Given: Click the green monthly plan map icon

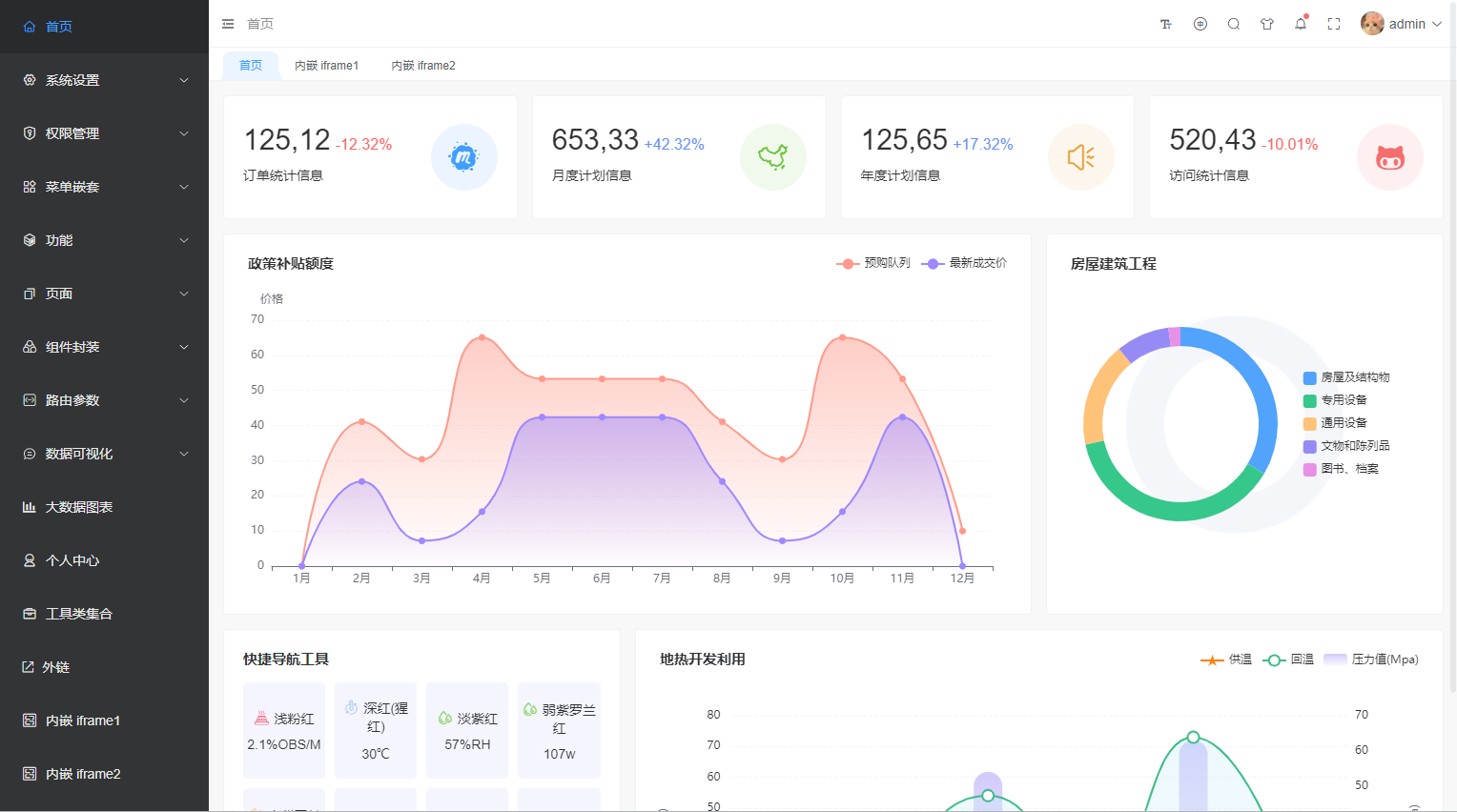Looking at the screenshot, I should [x=773, y=157].
